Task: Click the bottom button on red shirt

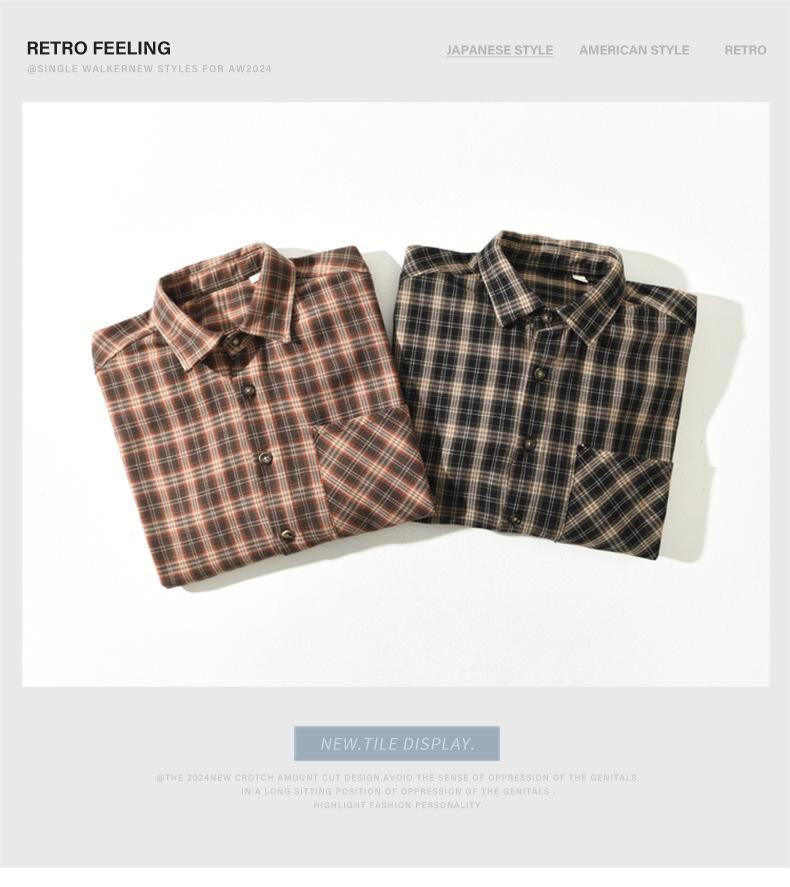Action: (x=287, y=535)
